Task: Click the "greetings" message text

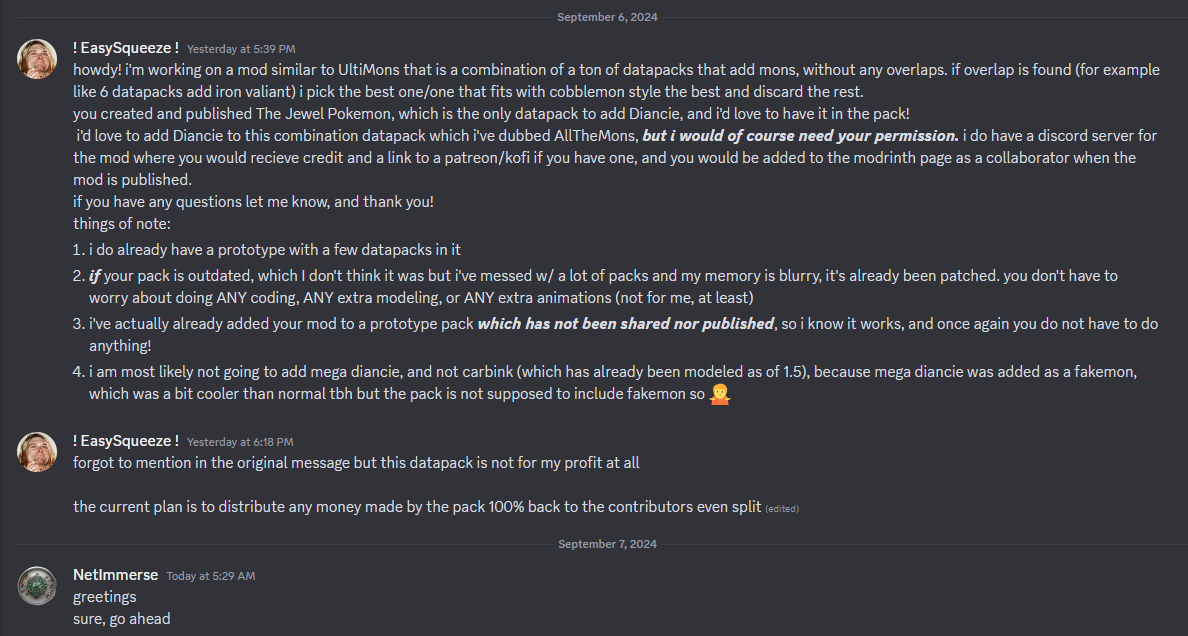Action: [105, 597]
